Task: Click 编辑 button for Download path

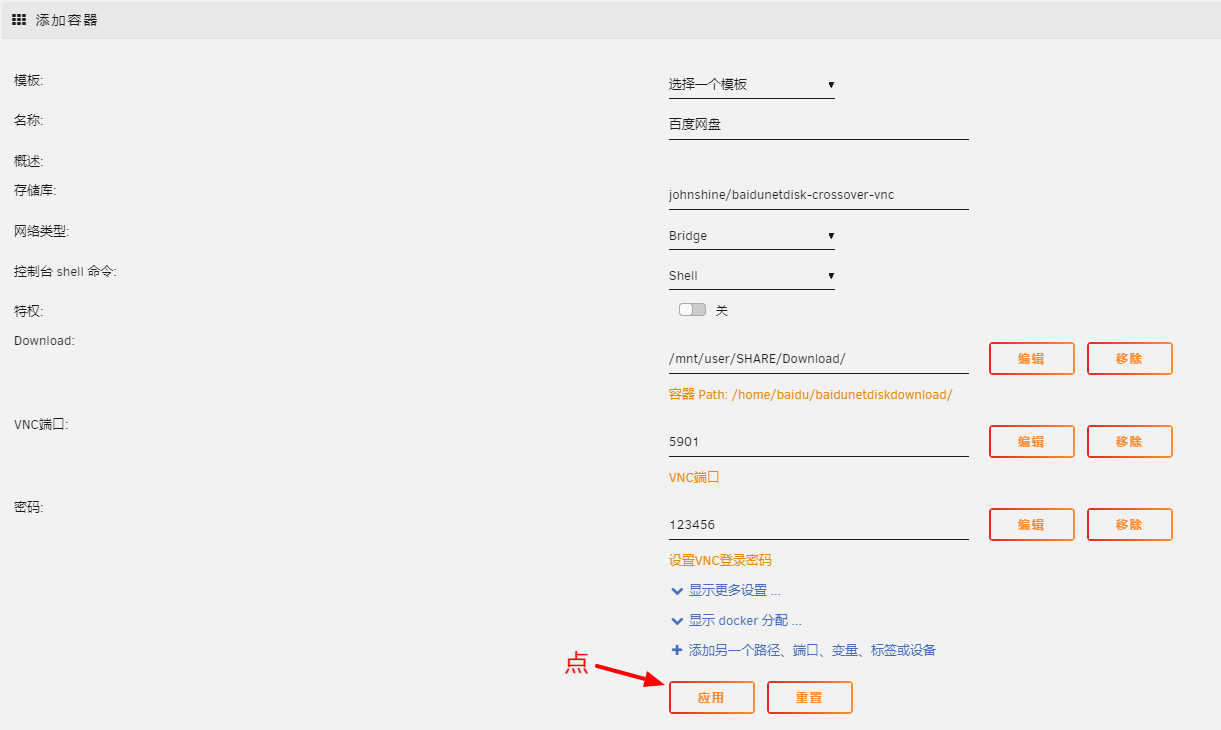Action: tap(1031, 359)
